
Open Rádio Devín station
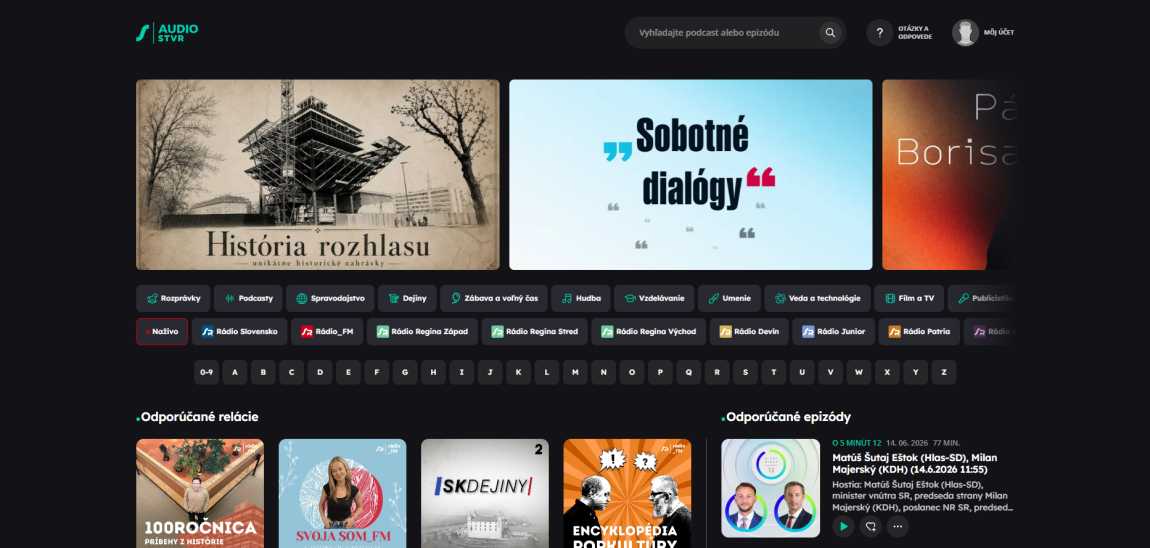(750, 332)
